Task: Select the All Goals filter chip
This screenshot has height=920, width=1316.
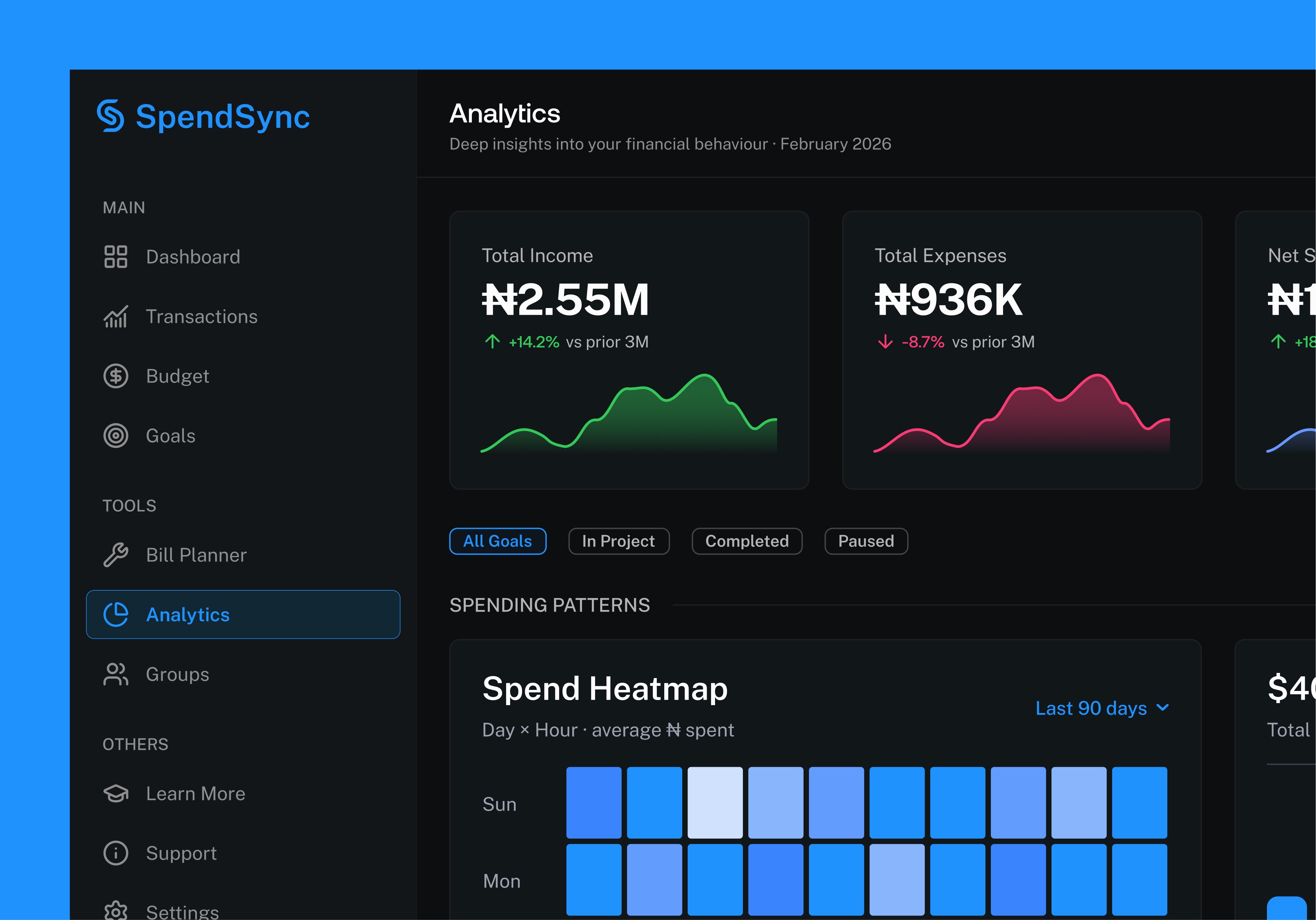Action: [498, 541]
